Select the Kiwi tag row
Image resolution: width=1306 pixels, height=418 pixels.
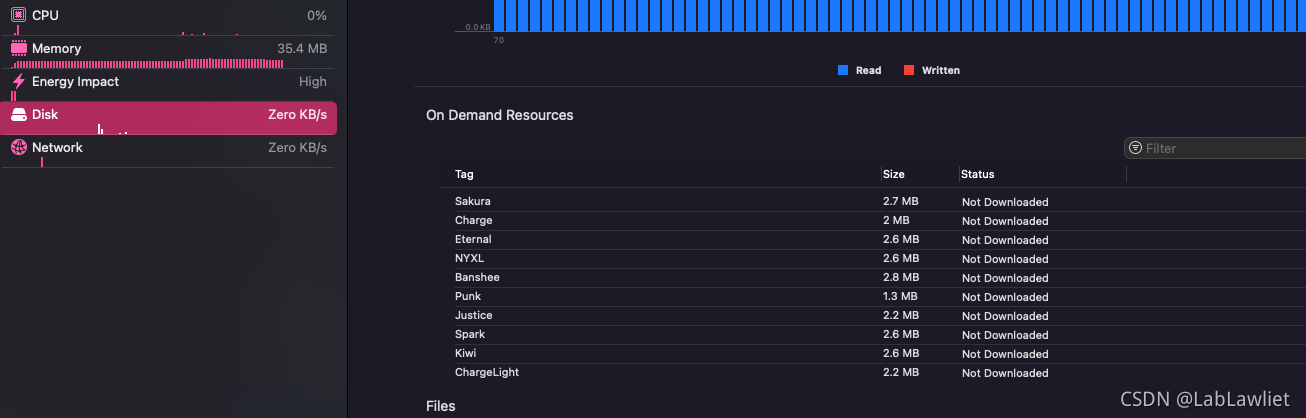[872, 353]
